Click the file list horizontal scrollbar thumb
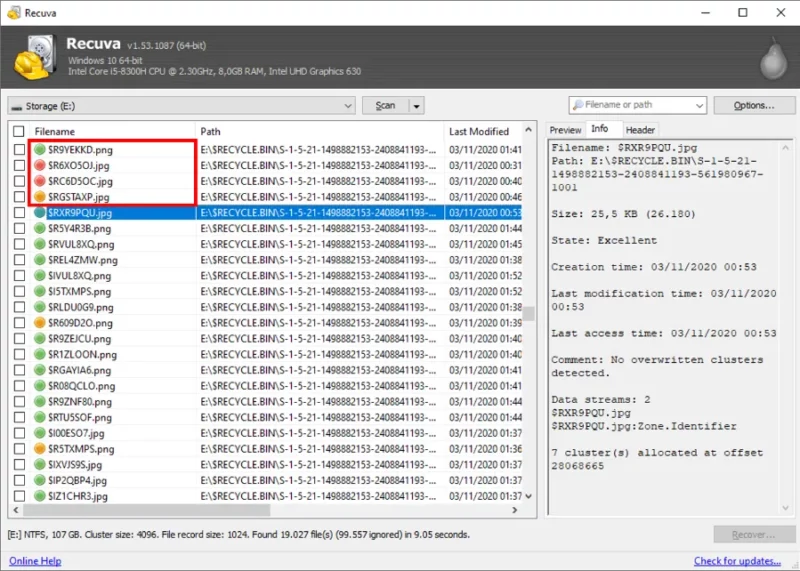This screenshot has width=800, height=571. tap(146, 510)
